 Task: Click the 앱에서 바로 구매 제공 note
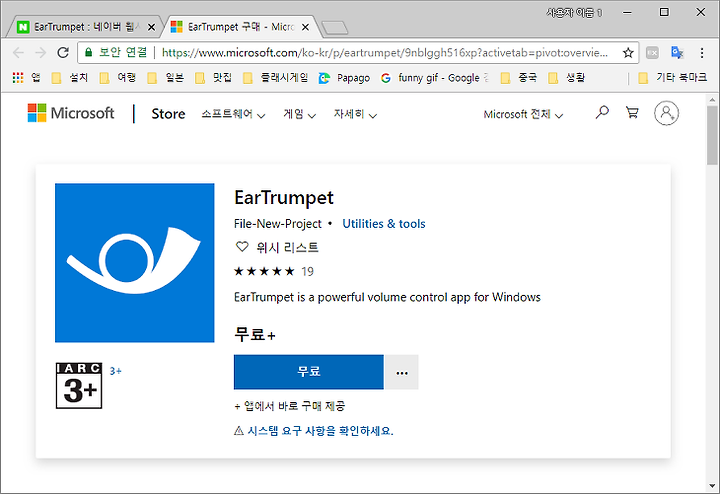[x=290, y=406]
